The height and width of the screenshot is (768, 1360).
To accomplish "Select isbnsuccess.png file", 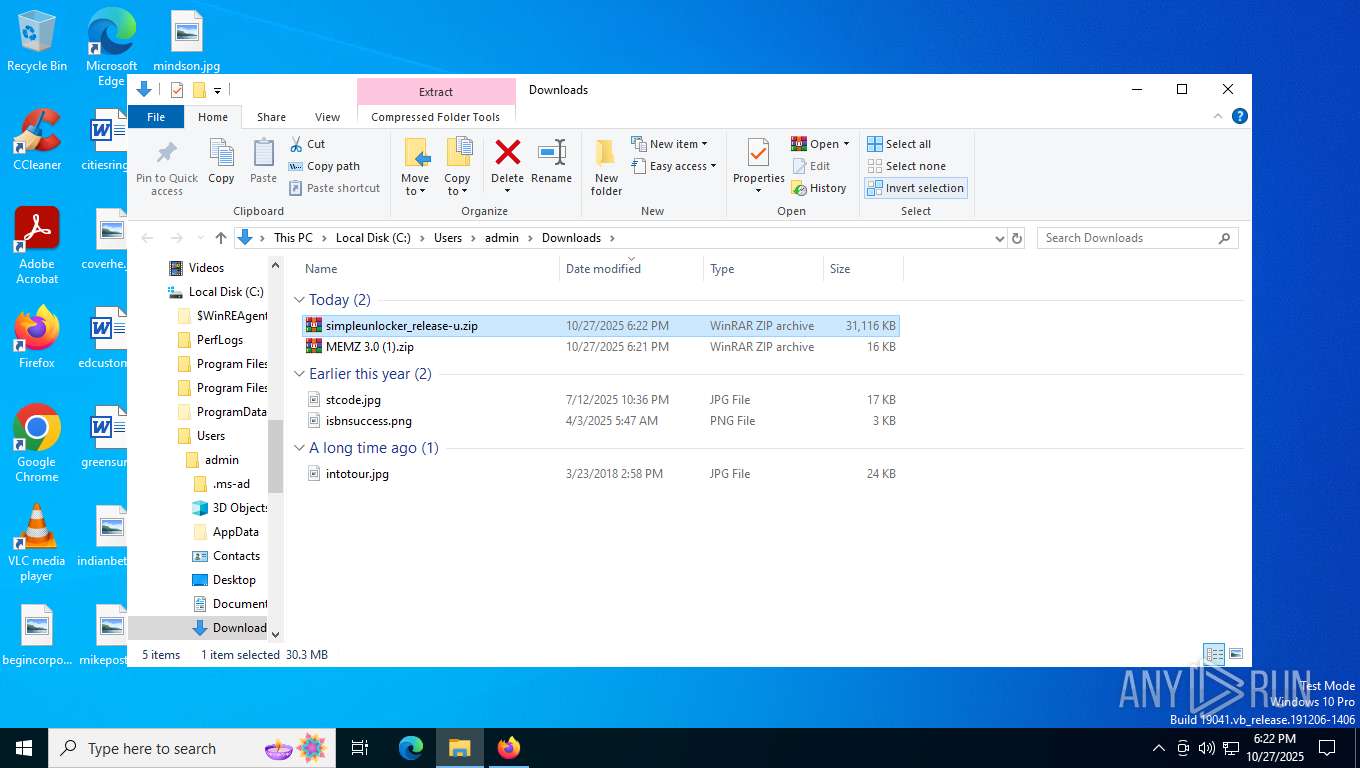I will coord(600,421).
